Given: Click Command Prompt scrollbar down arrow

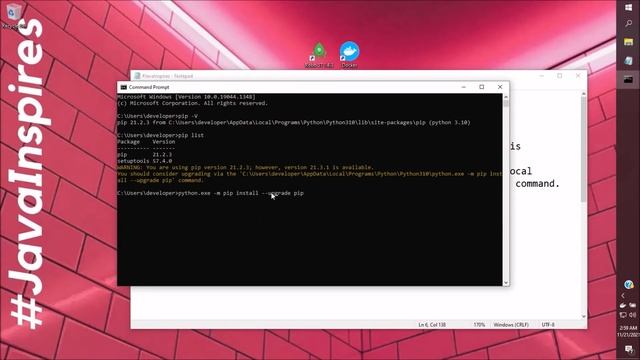Looking at the screenshot, I should point(506,282).
